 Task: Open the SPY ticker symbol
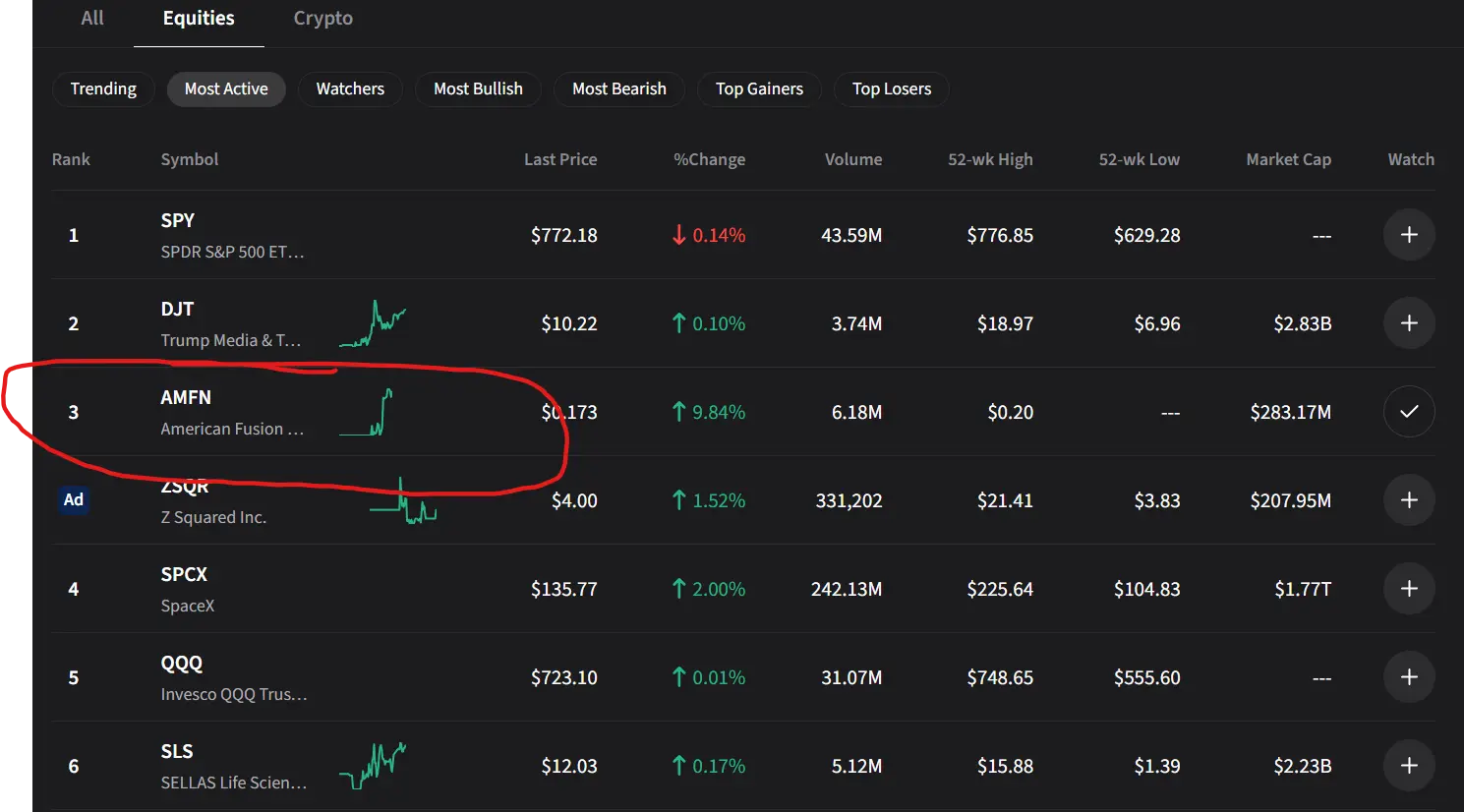click(x=178, y=220)
